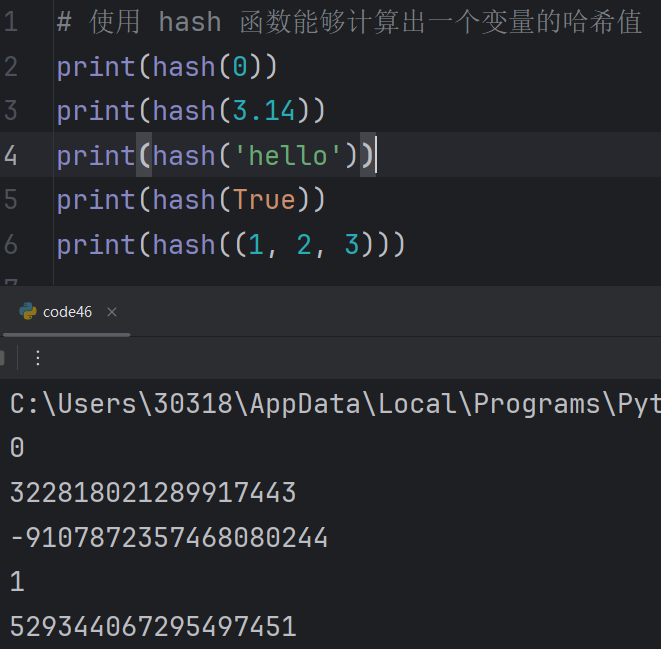This screenshot has width=661, height=649.
Task: Click the 'hello' string in the code
Action: coord(288,156)
